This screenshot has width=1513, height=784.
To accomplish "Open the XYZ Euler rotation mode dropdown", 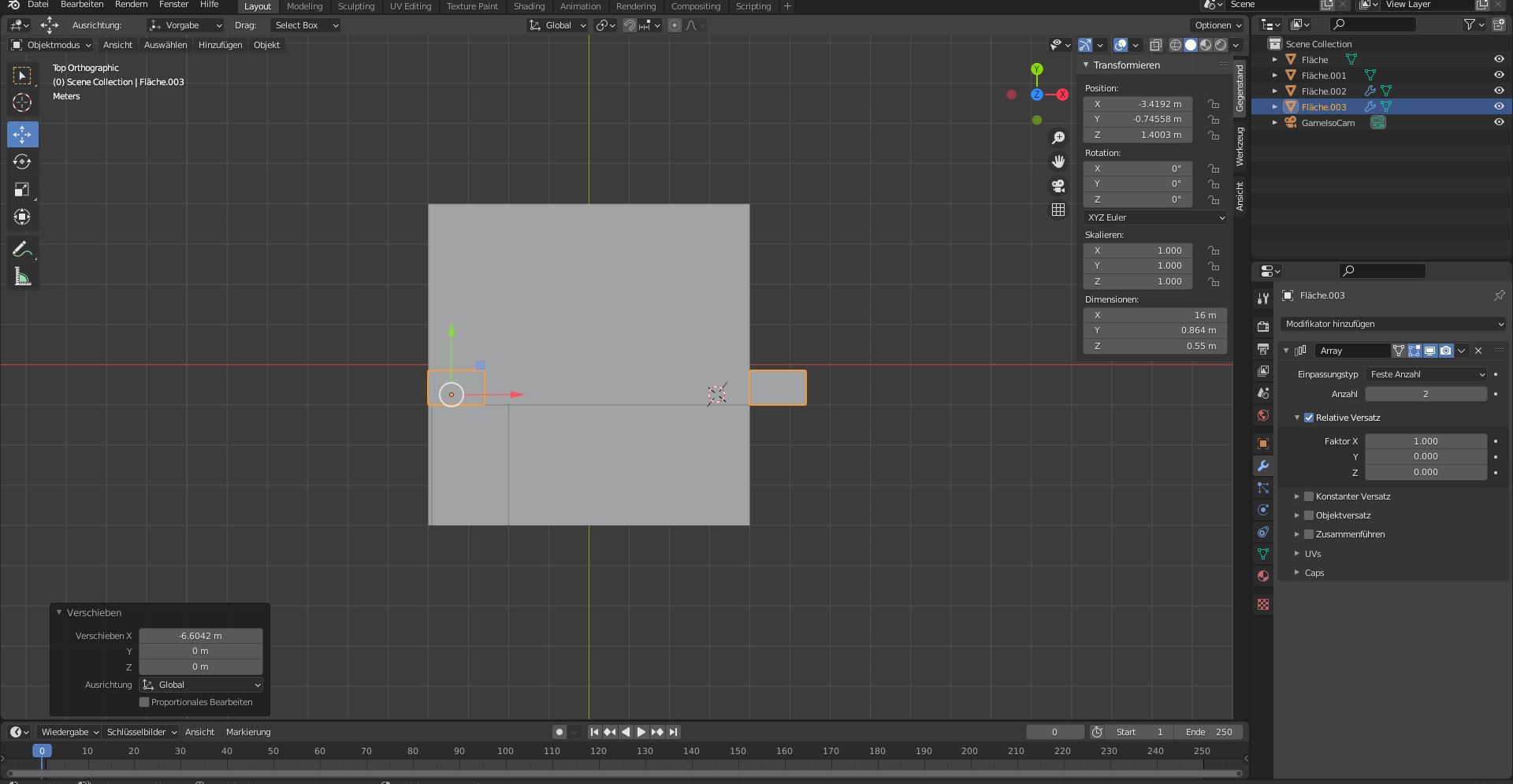I will pos(1155,217).
